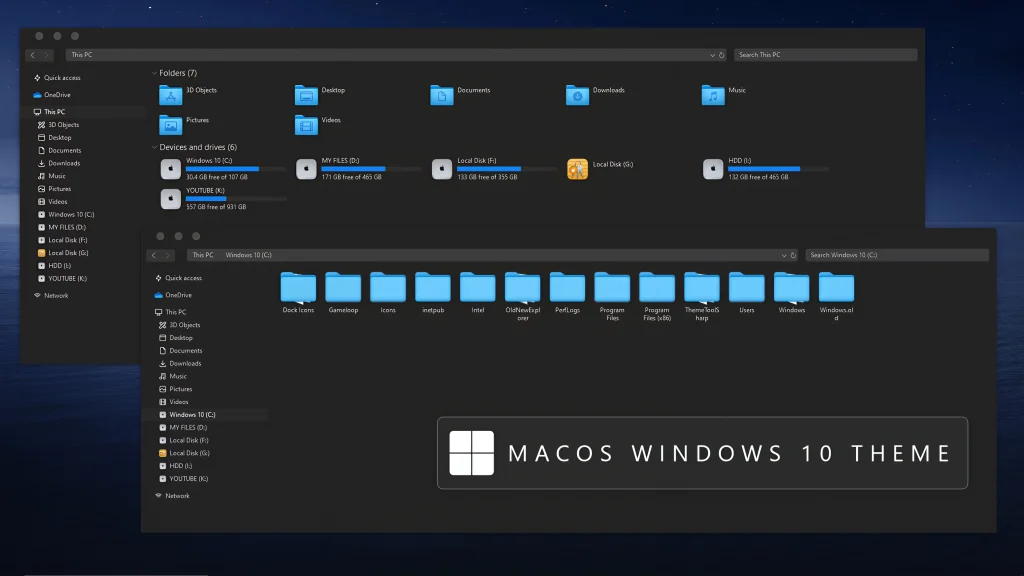Viewport: 1024px width, 576px height.
Task: Select MY FILES (D:) in back window sidebar
Action: tap(61, 227)
